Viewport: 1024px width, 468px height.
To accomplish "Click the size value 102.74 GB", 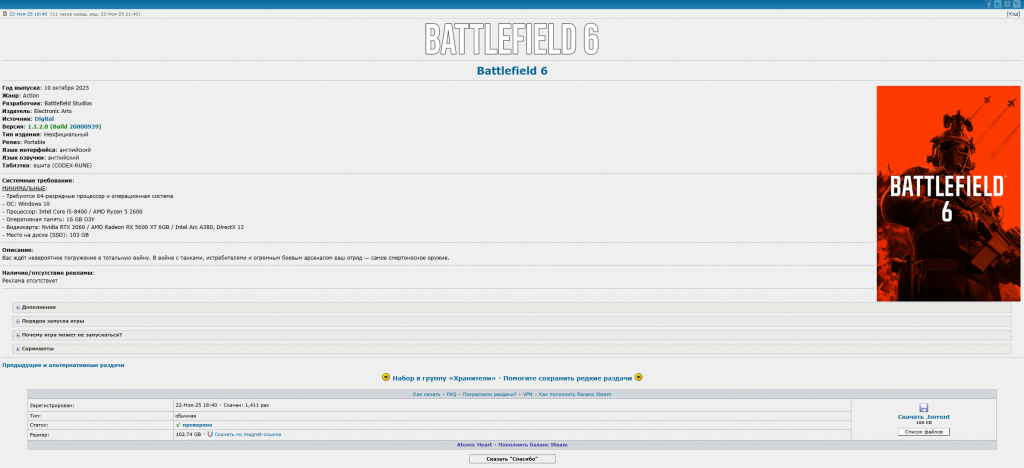I will coord(188,434).
